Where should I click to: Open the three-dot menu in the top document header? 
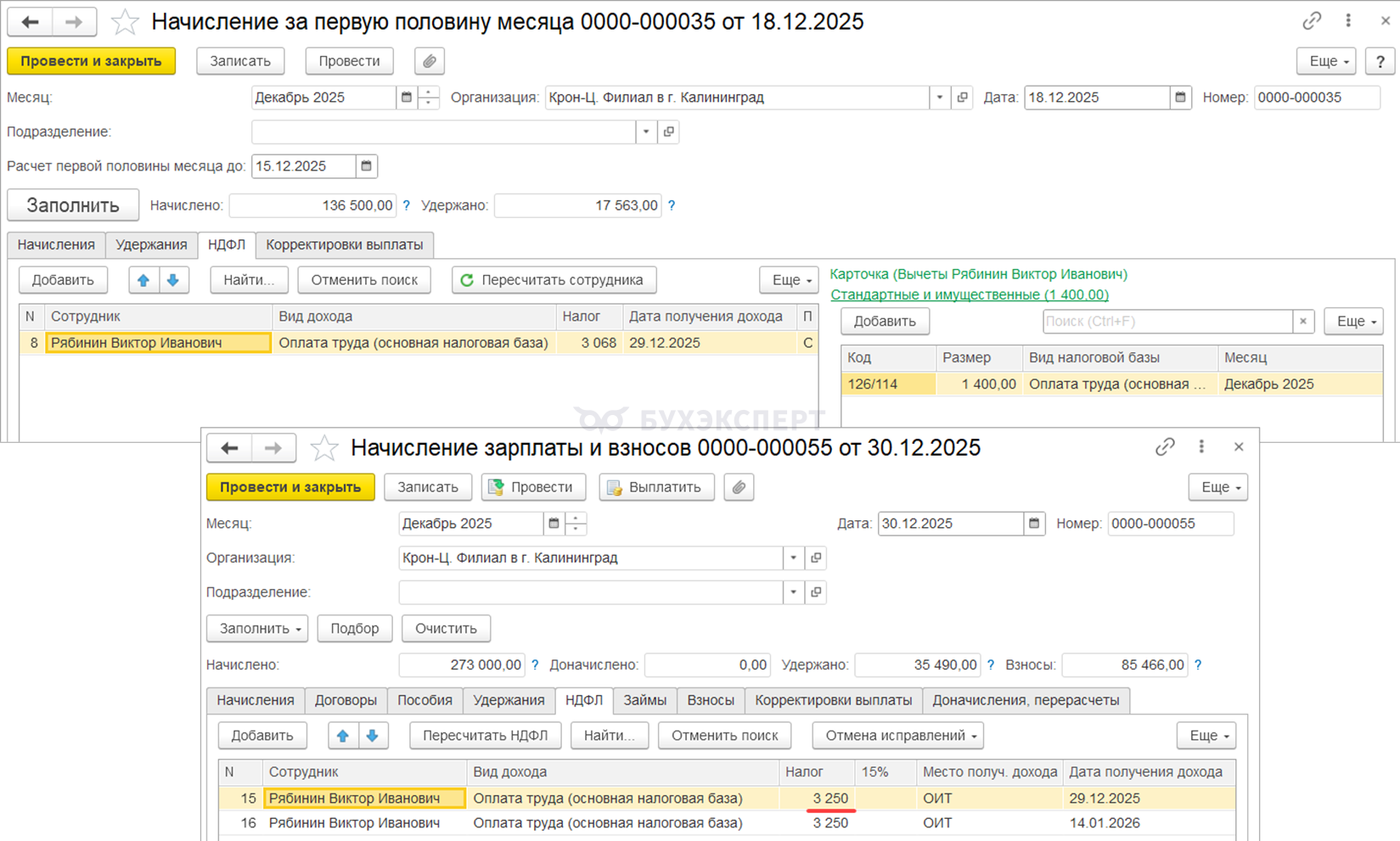pyautogui.click(x=1348, y=21)
